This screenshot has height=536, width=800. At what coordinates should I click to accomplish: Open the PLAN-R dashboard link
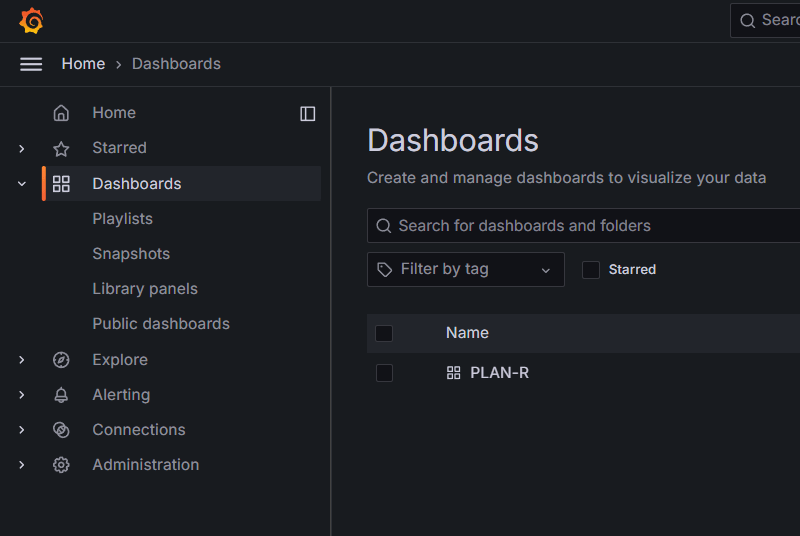coord(499,373)
